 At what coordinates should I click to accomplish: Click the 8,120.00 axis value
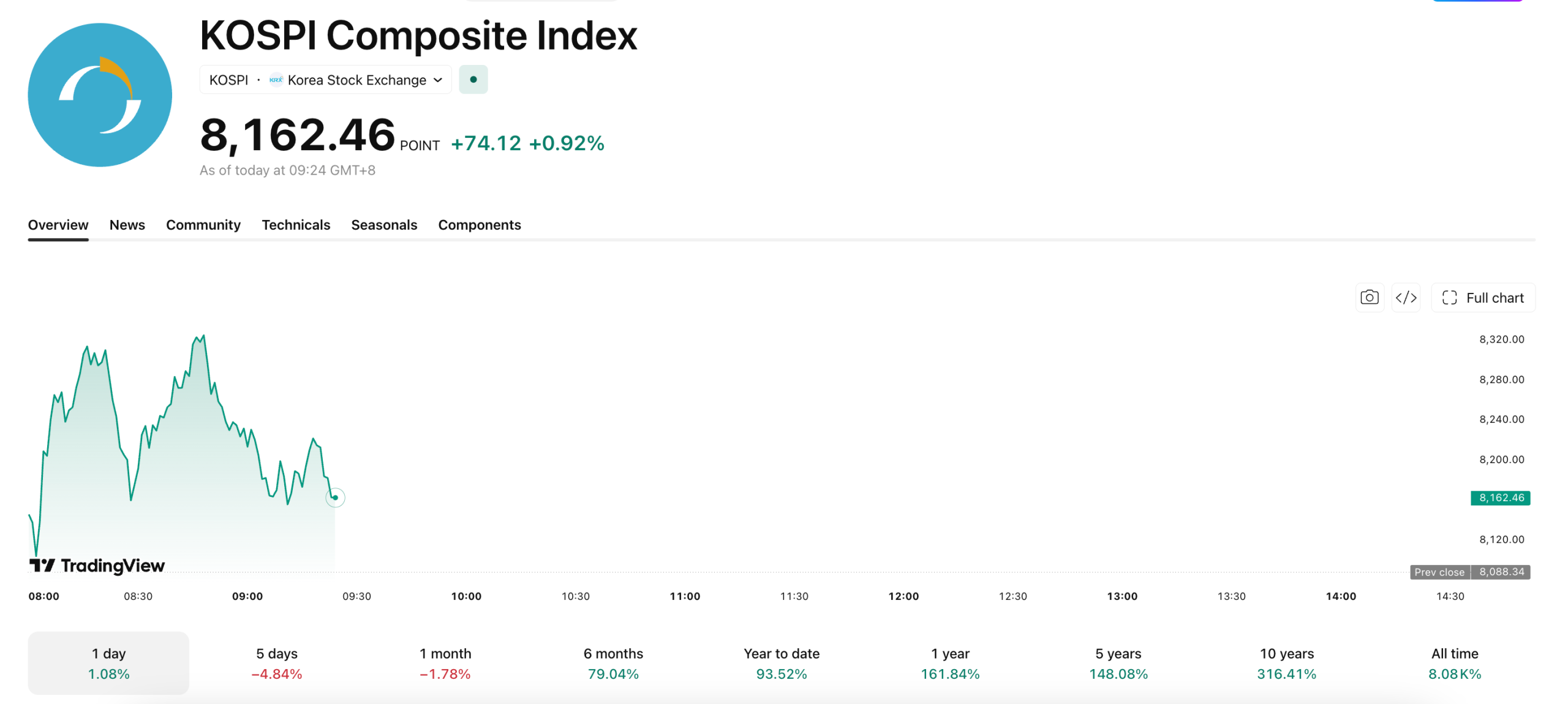point(1502,539)
